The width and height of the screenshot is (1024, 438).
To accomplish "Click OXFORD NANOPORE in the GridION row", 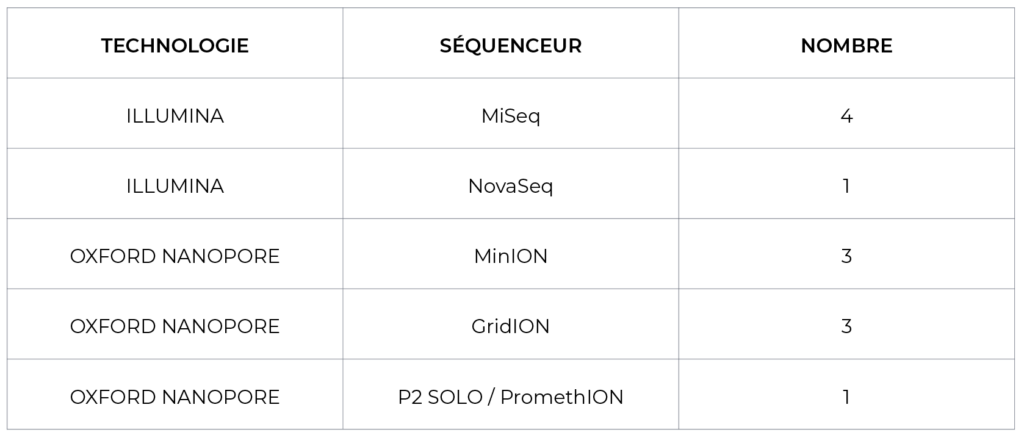I will 175,327.
